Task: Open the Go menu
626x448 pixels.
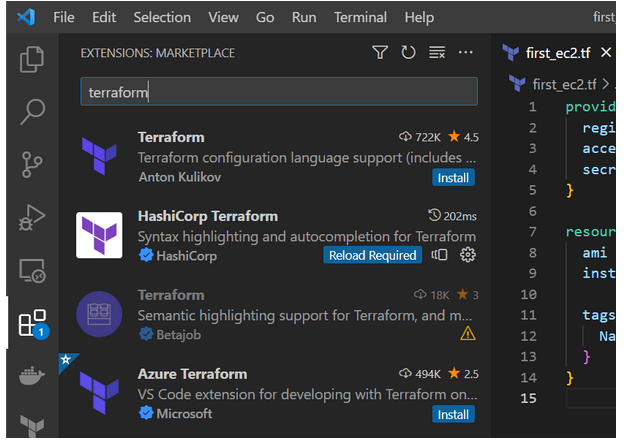Action: (265, 18)
